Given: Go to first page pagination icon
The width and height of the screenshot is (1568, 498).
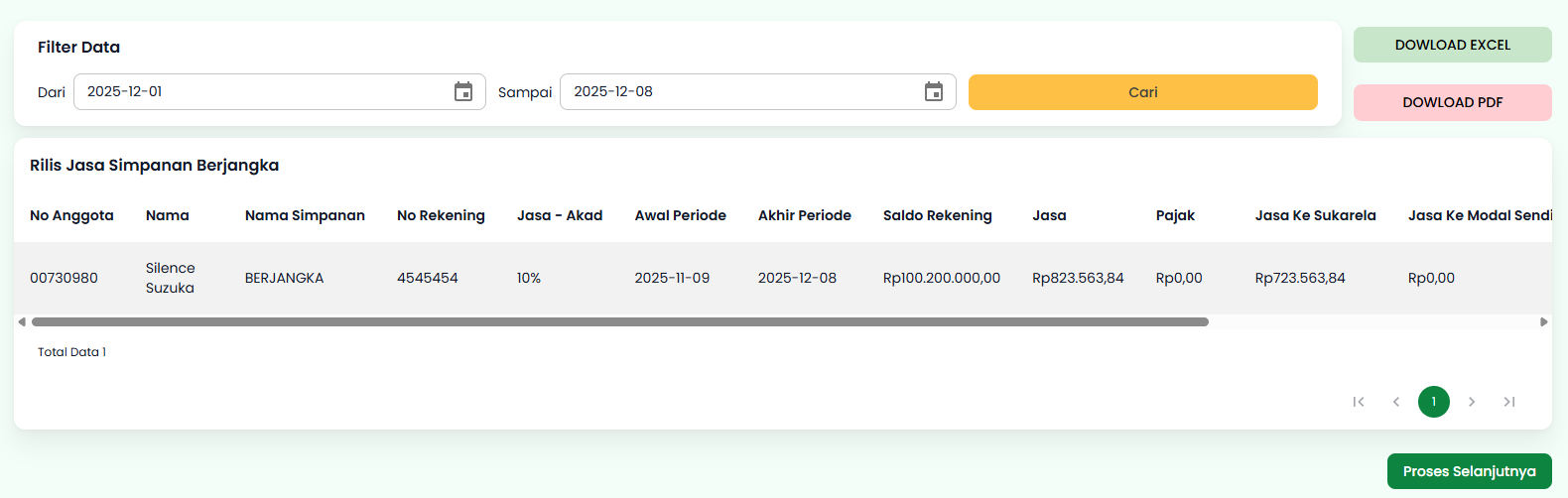Looking at the screenshot, I should [x=1359, y=402].
